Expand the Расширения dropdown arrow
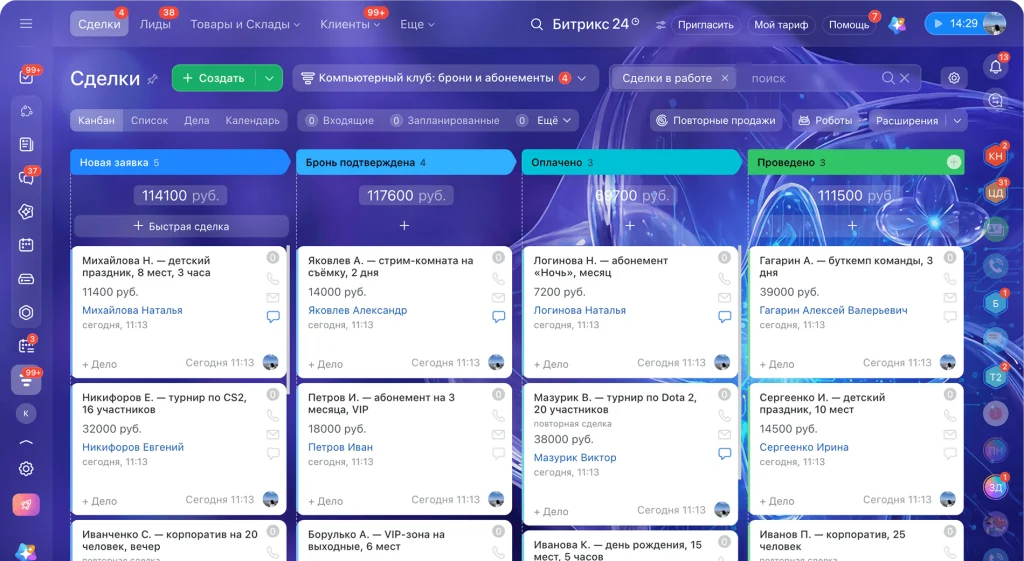The height and width of the screenshot is (561, 1024). pos(957,120)
